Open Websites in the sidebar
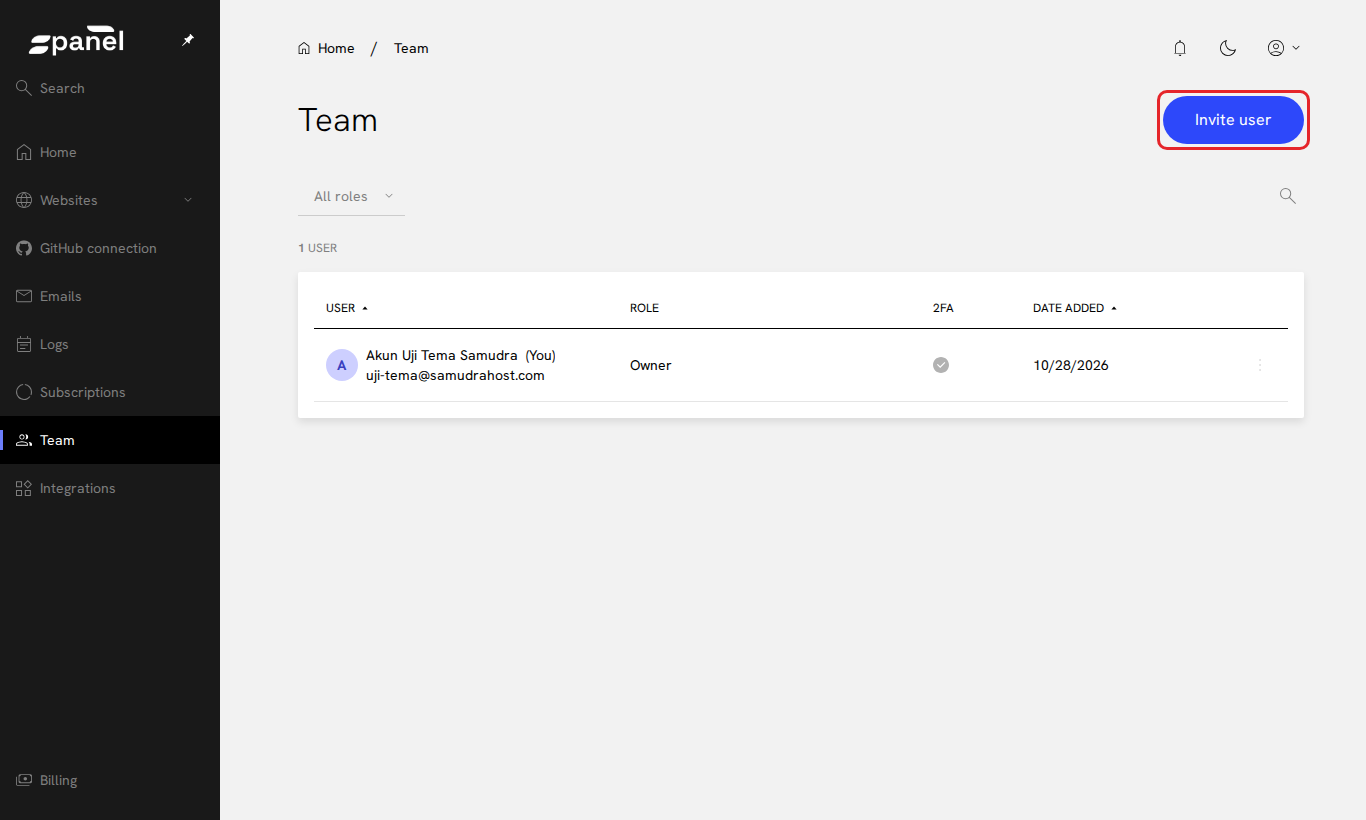The image size is (1366, 820). [110, 200]
